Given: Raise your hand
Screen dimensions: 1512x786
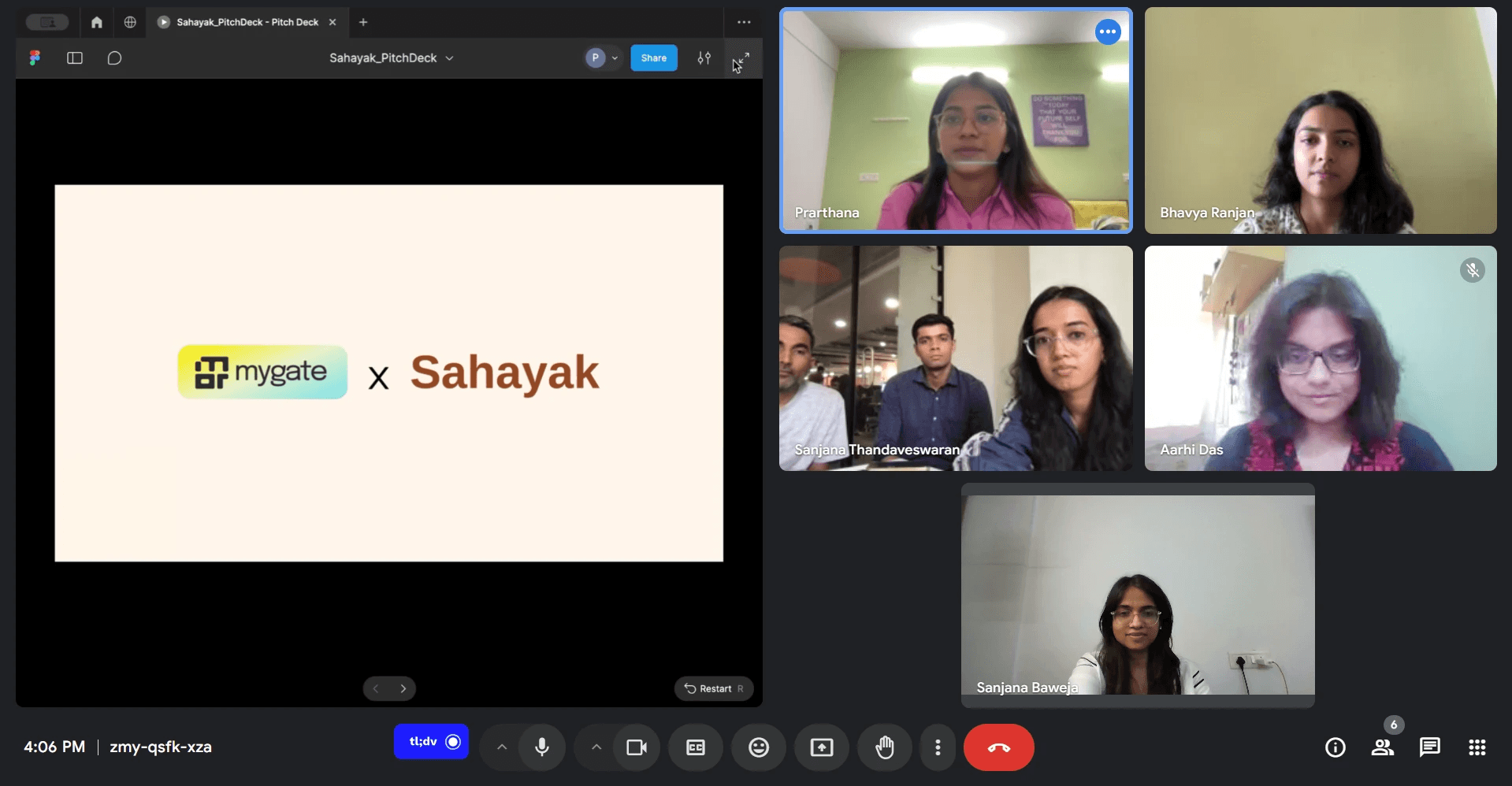Looking at the screenshot, I should coord(885,747).
